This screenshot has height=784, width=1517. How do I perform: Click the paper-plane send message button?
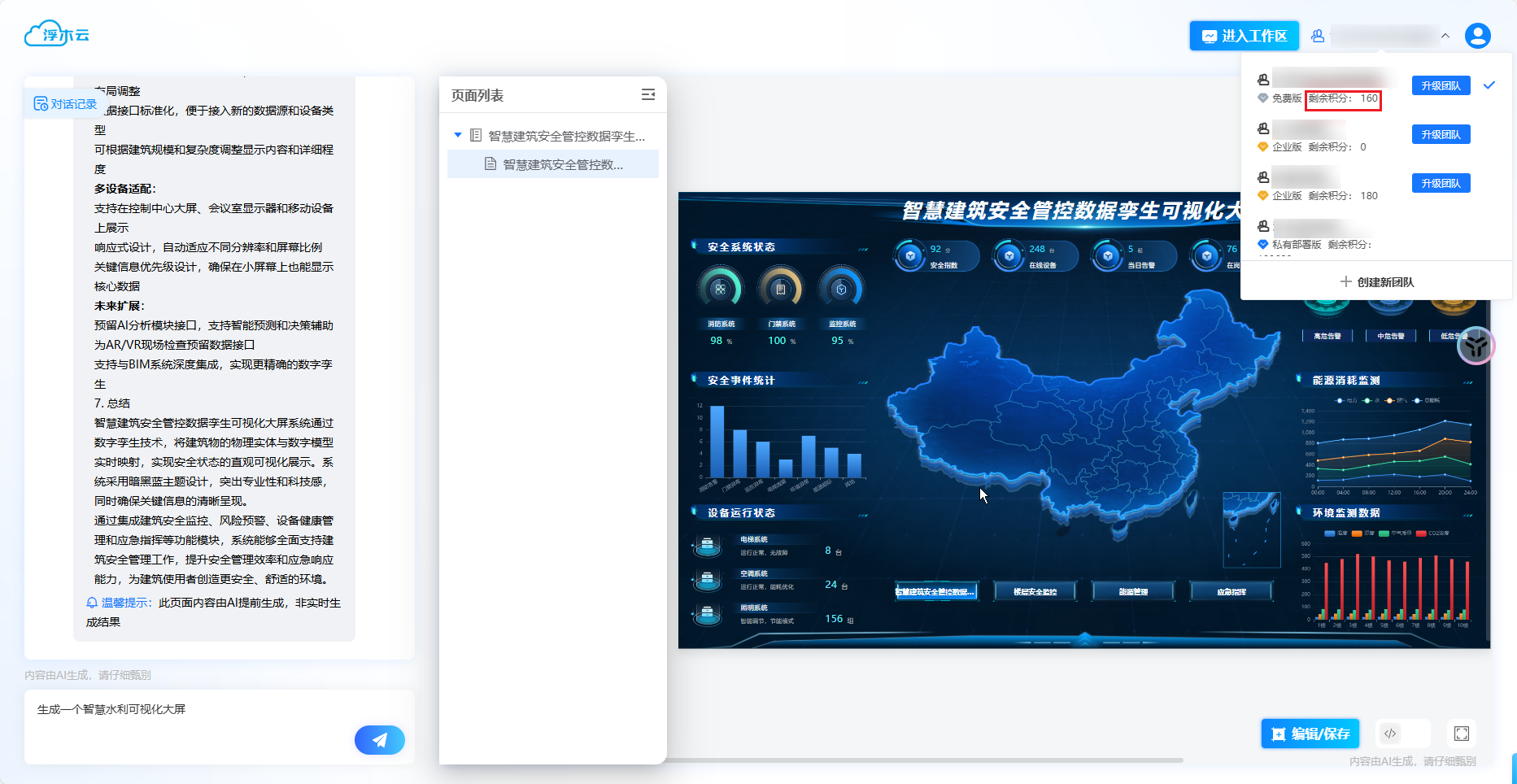click(x=379, y=739)
